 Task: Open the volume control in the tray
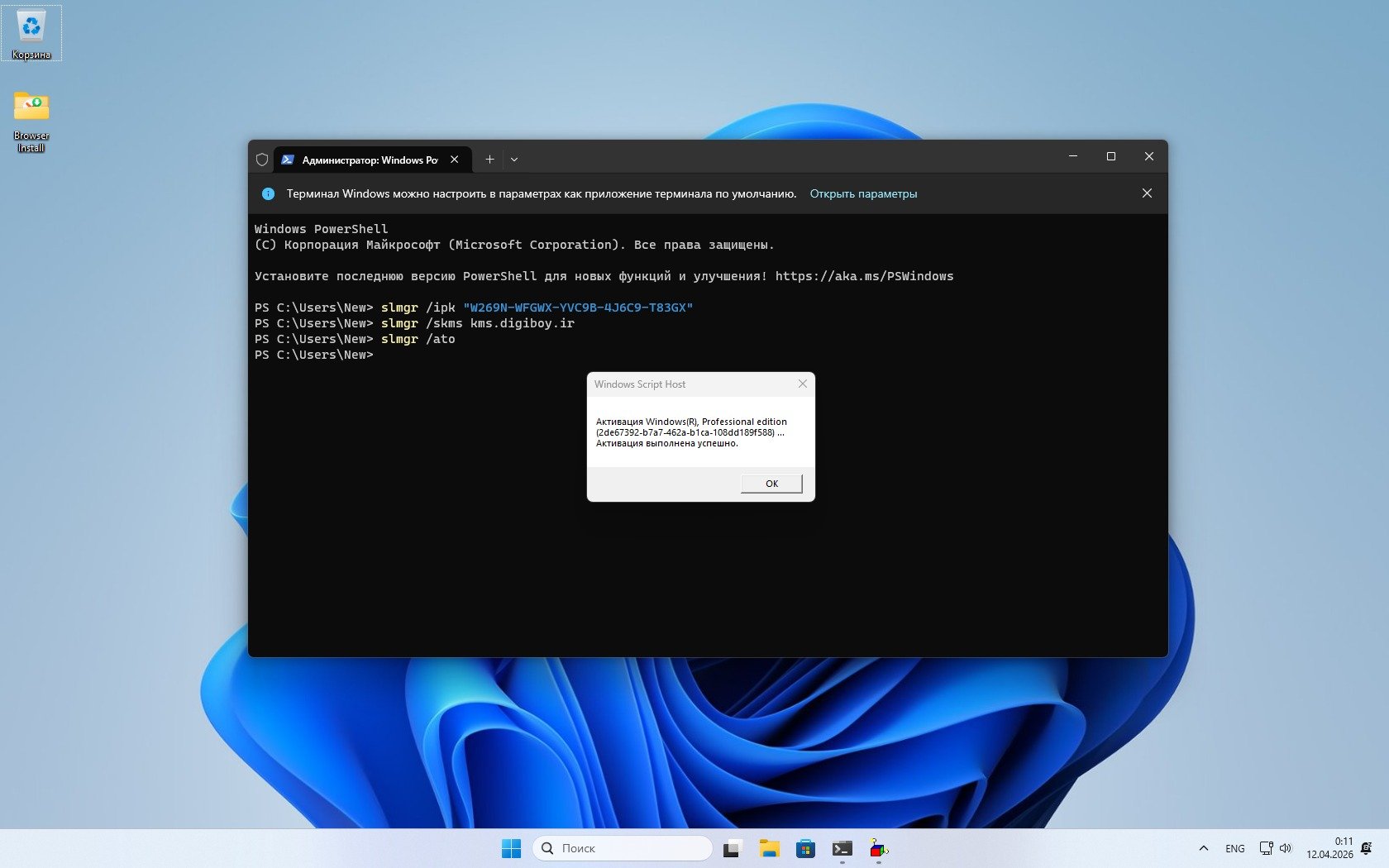[x=1286, y=848]
